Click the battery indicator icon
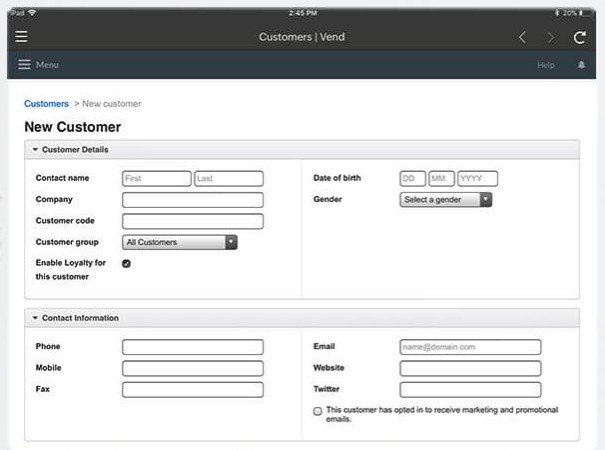The image size is (605, 450). (585, 13)
